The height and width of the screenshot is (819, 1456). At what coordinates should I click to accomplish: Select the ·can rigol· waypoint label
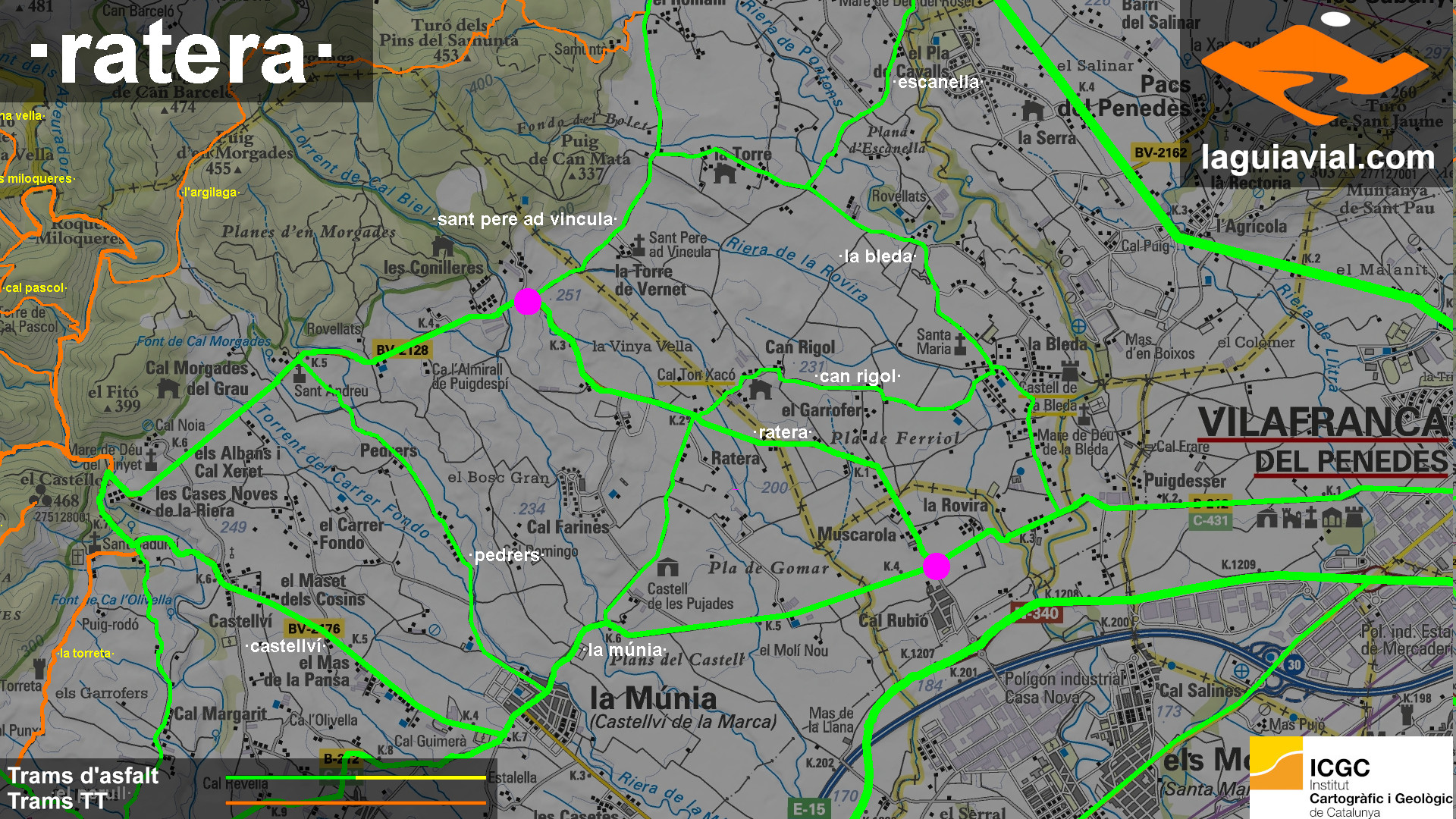click(858, 376)
